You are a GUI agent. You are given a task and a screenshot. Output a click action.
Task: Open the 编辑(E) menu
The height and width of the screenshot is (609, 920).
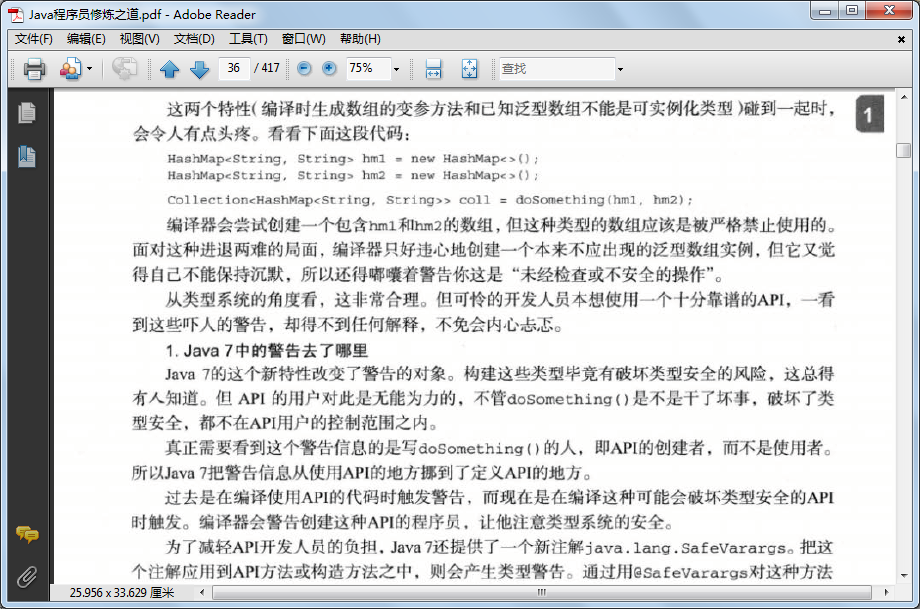tap(86, 39)
